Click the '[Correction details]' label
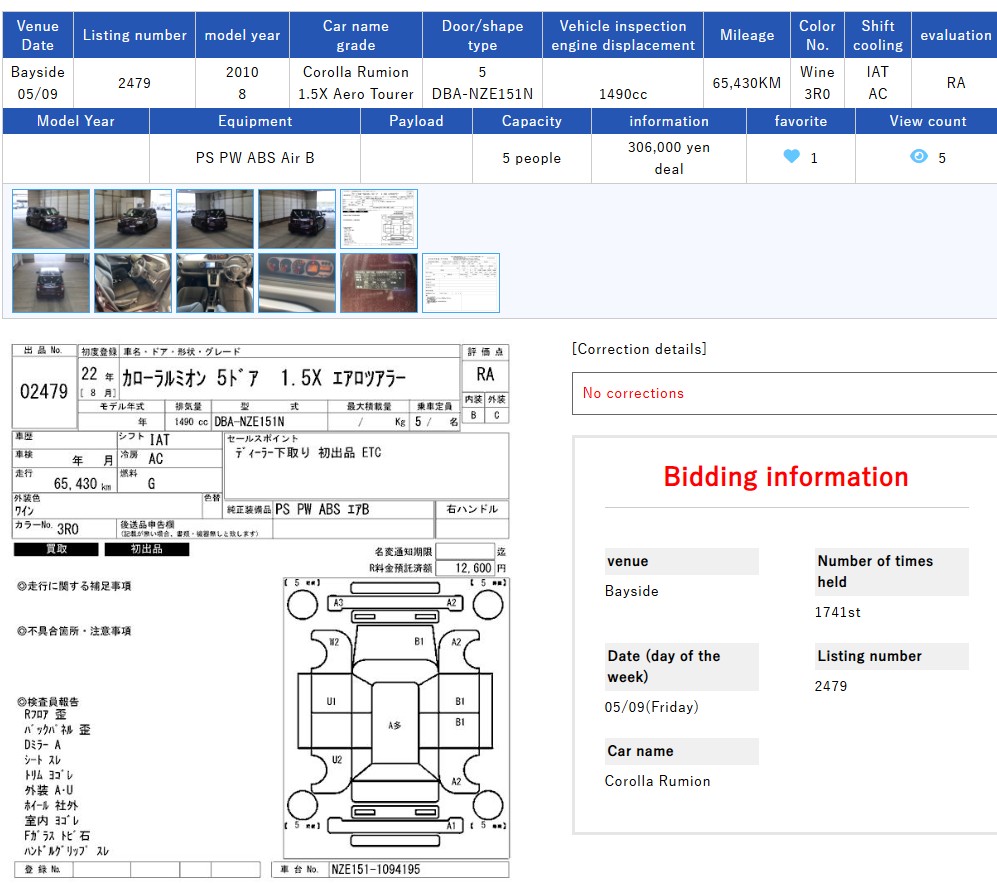997x883 pixels. coord(639,349)
